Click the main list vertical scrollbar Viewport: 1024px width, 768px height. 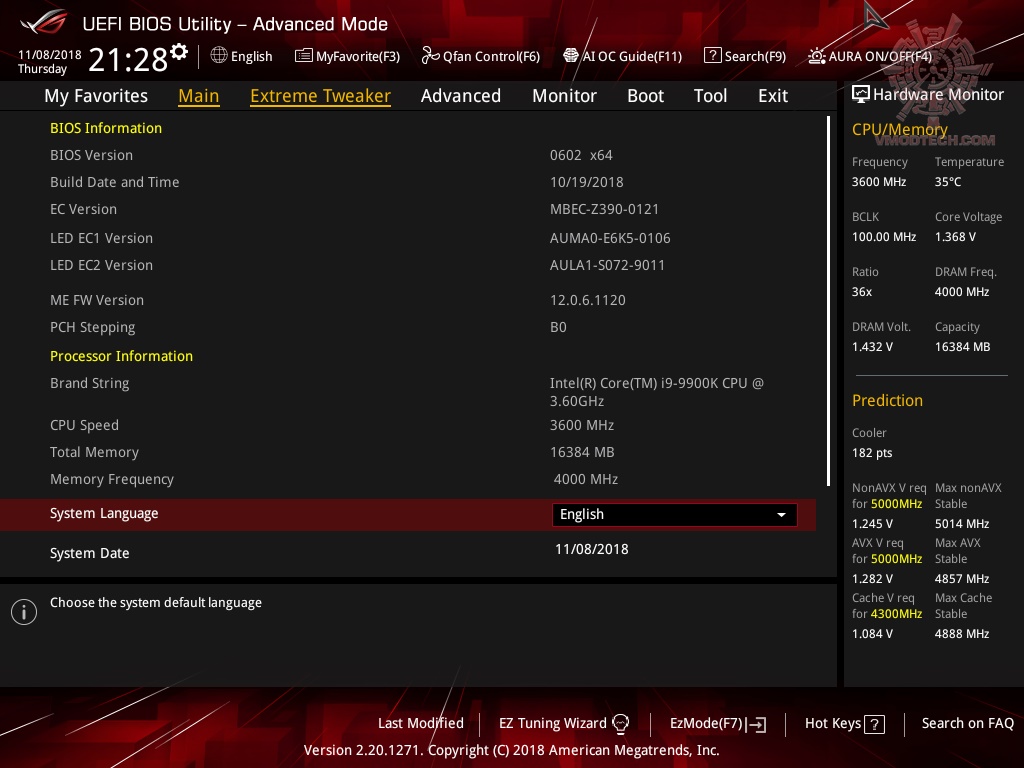pyautogui.click(x=828, y=300)
